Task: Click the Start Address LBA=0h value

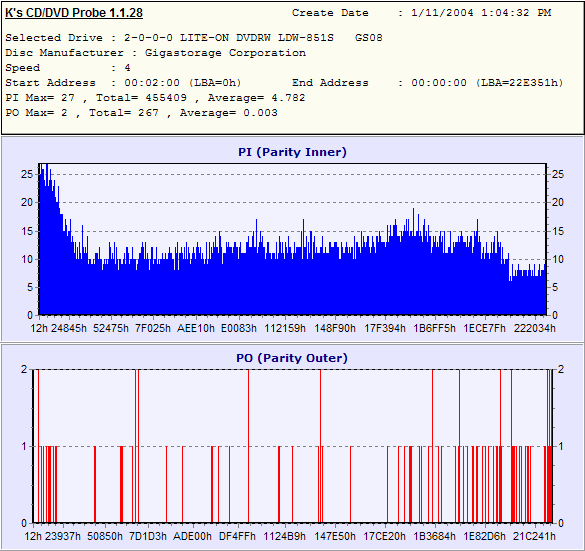Action: [x=183, y=83]
